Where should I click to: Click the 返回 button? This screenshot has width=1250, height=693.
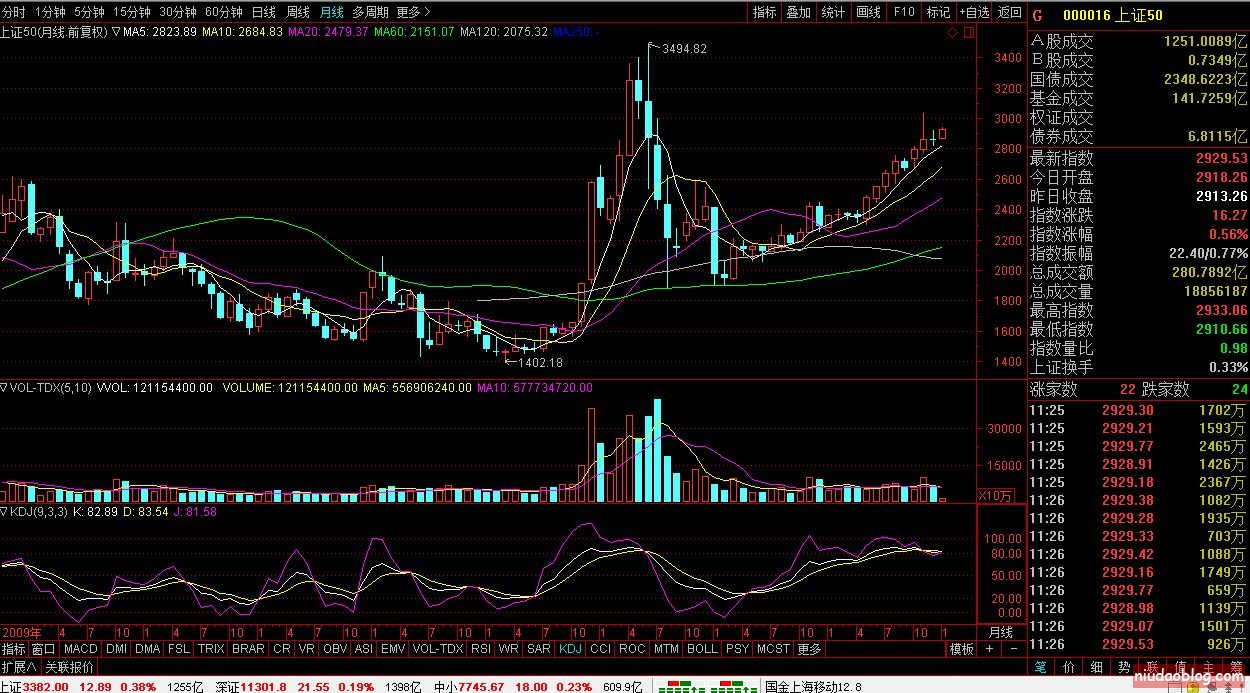[x=1010, y=12]
